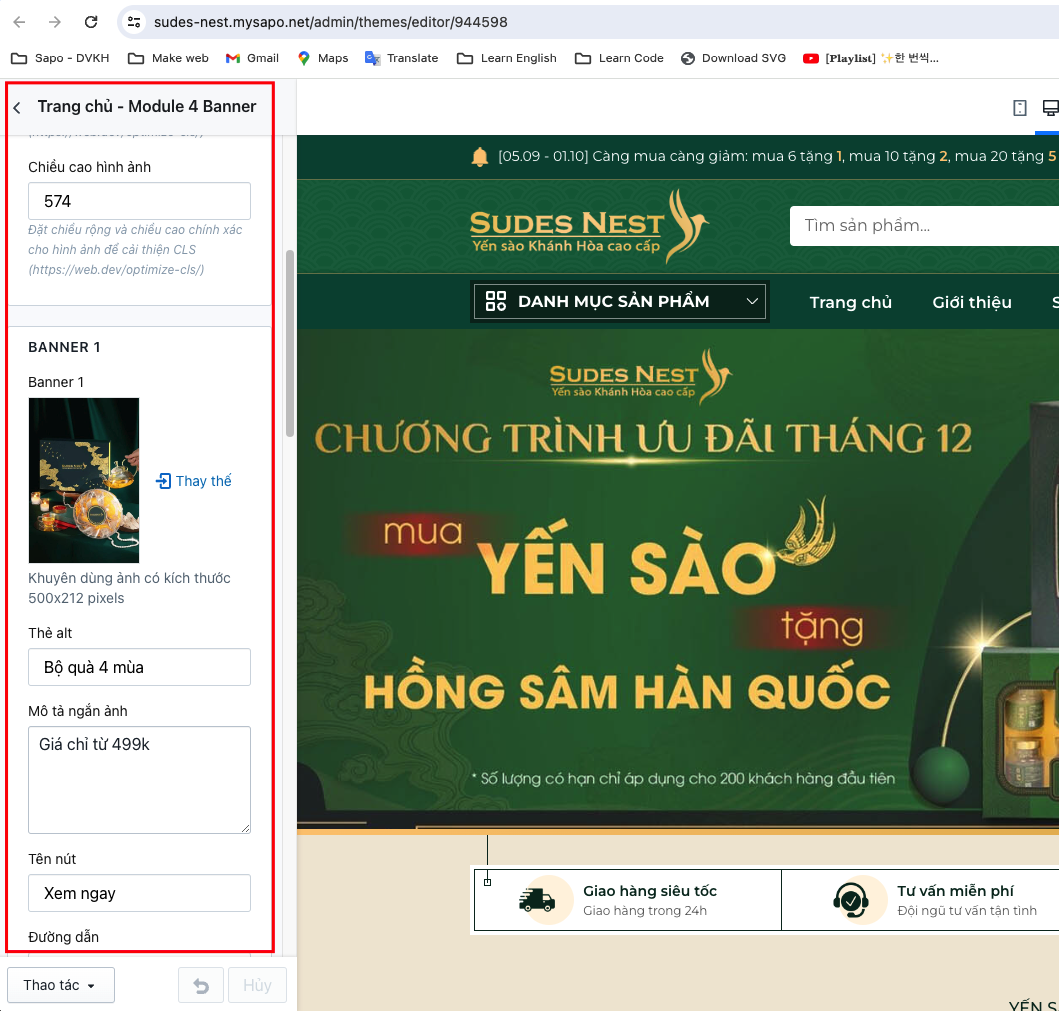Open the Download SVG bookmark
Screen dimensions: 1059x1011
point(733,58)
